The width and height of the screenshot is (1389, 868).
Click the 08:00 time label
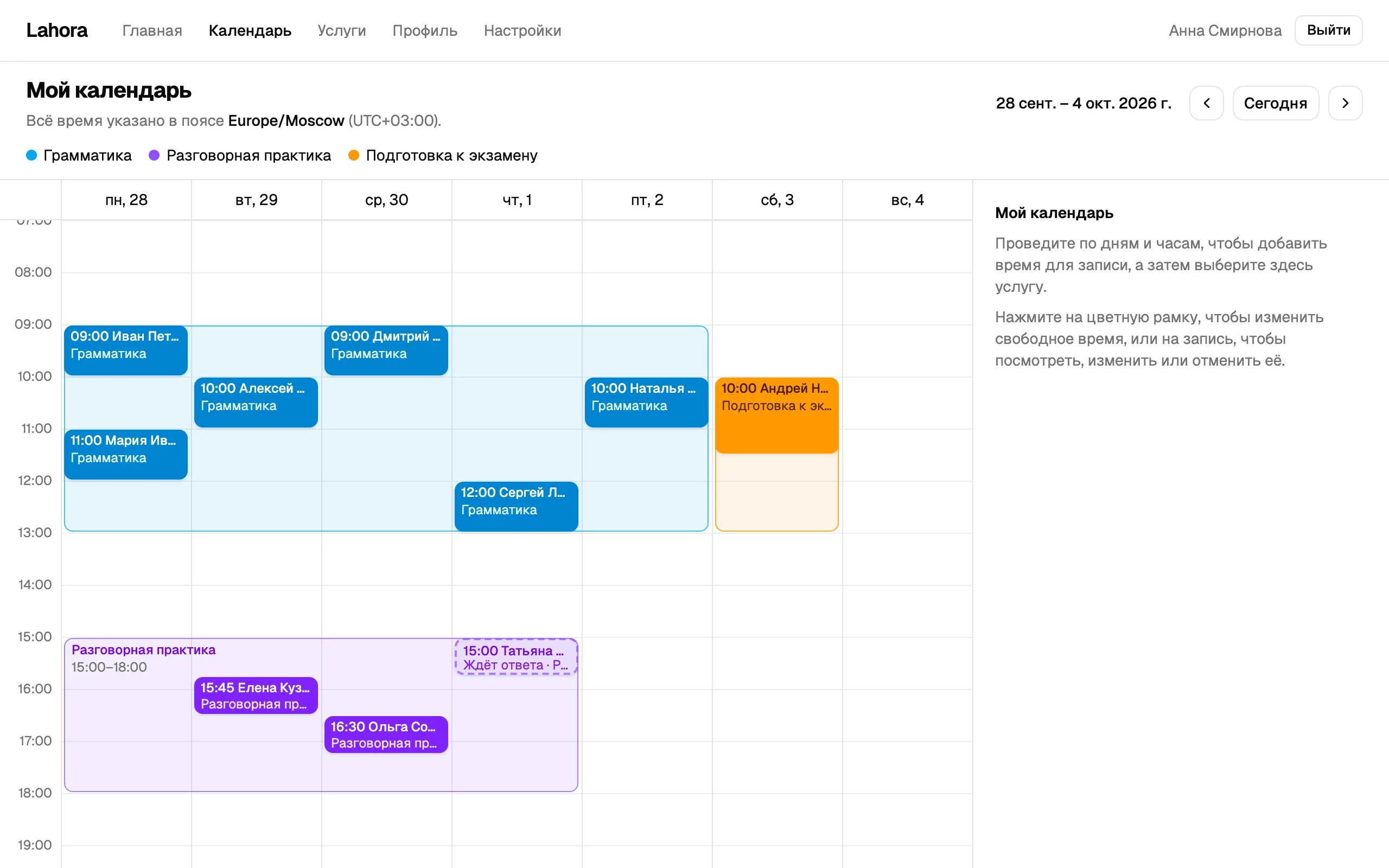[33, 272]
